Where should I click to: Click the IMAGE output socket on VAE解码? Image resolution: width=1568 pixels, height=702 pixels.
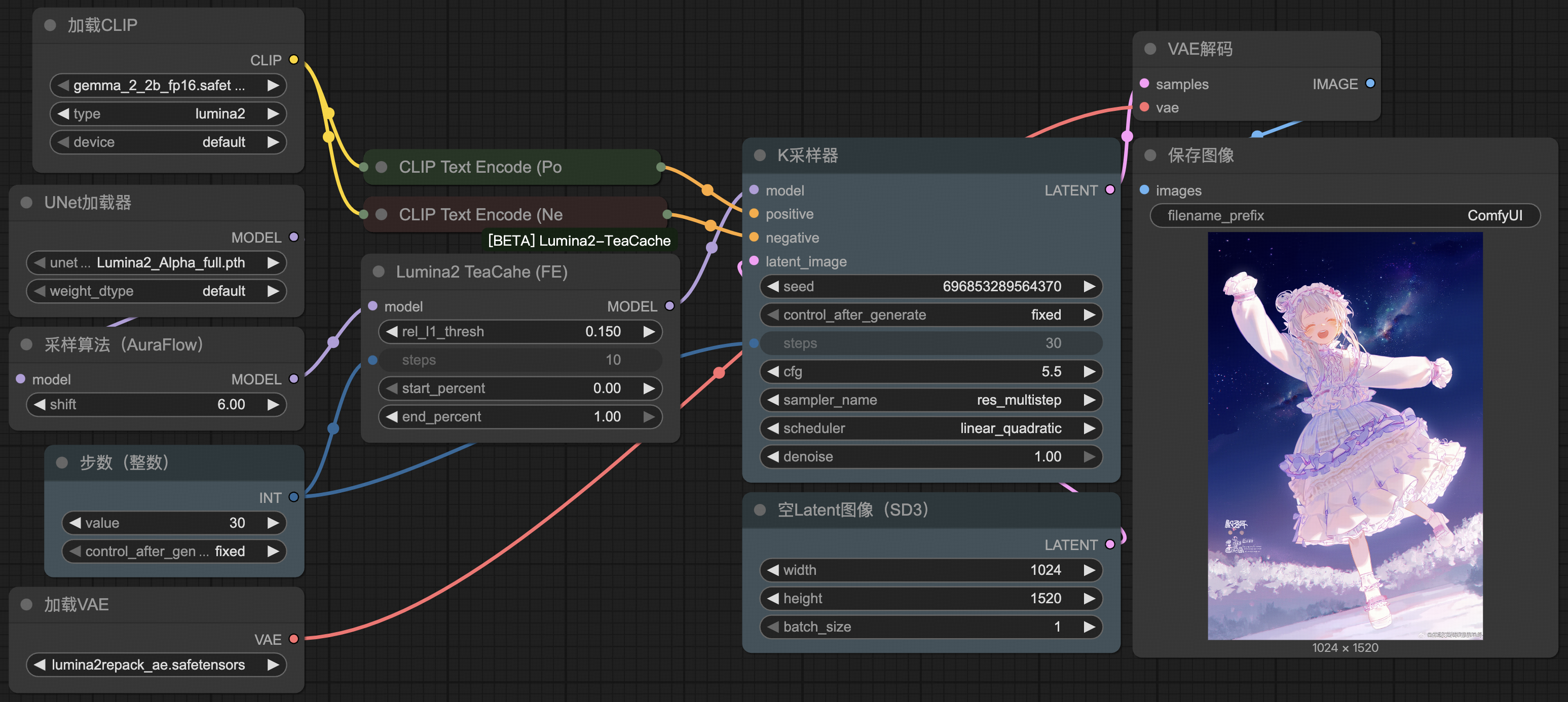[x=1370, y=84]
